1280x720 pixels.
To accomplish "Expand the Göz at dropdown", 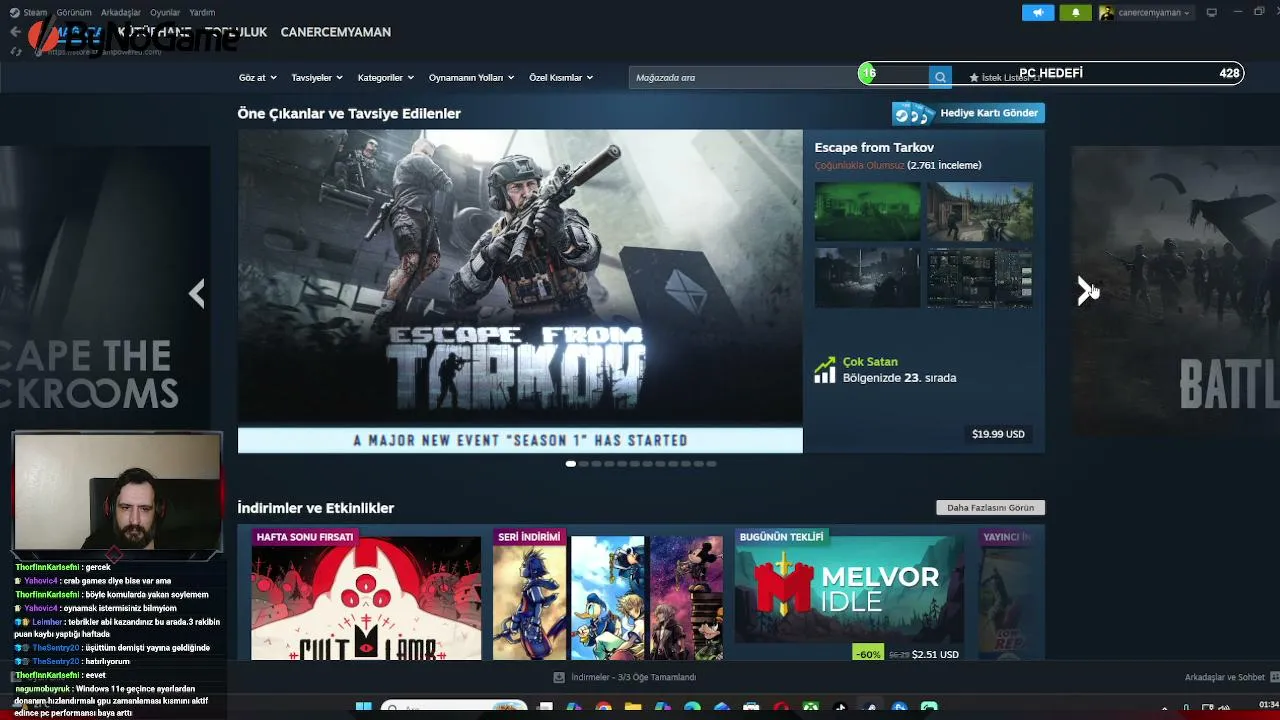I will pyautogui.click(x=258, y=77).
